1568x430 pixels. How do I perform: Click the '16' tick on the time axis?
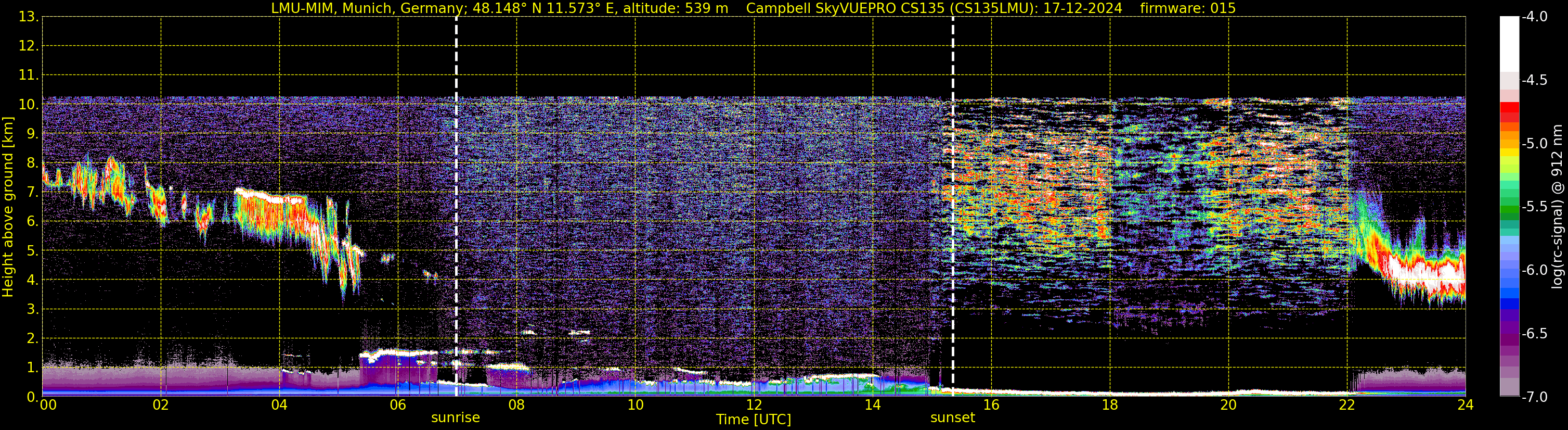point(991,405)
